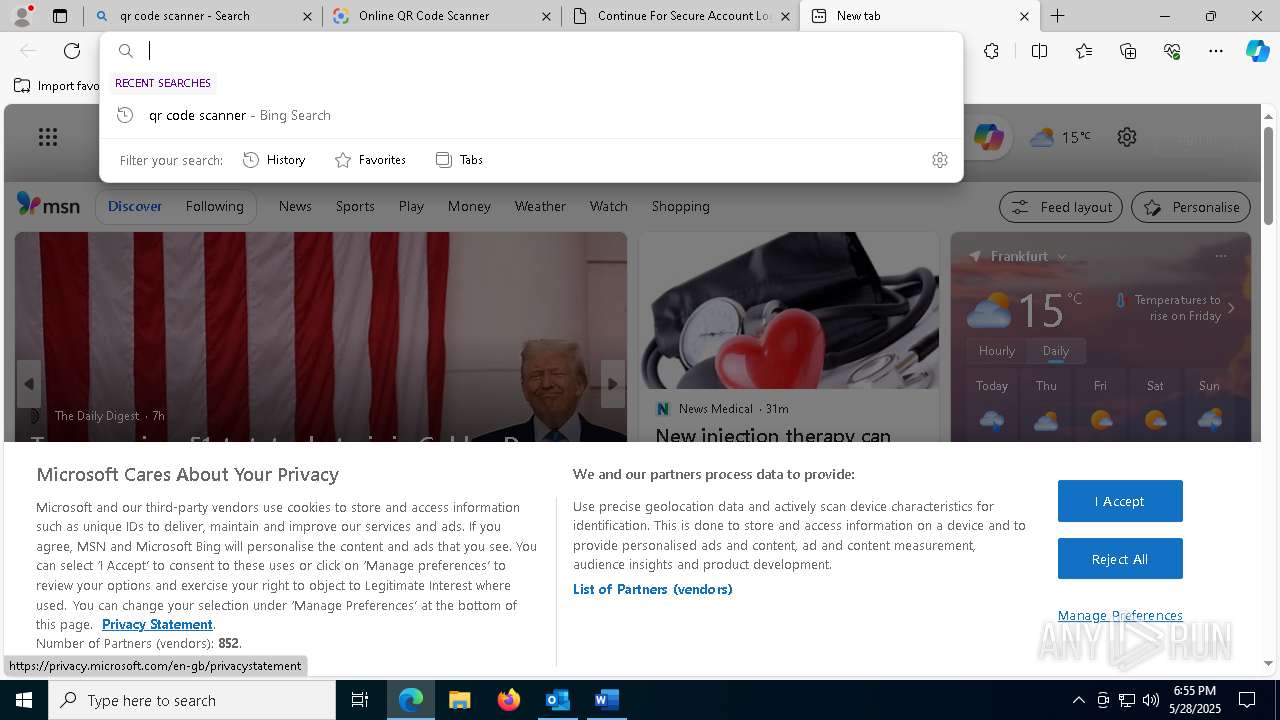Image resolution: width=1280 pixels, height=720 pixels.
Task: Open the taskbar volume control
Action: (x=1151, y=700)
